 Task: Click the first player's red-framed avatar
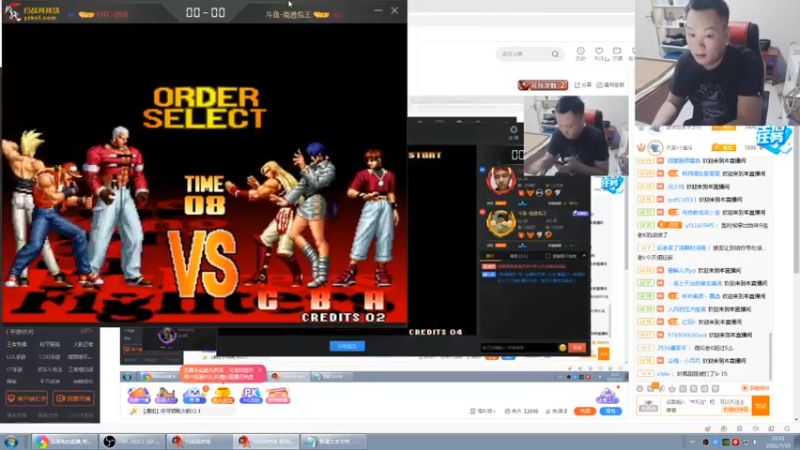coord(501,180)
